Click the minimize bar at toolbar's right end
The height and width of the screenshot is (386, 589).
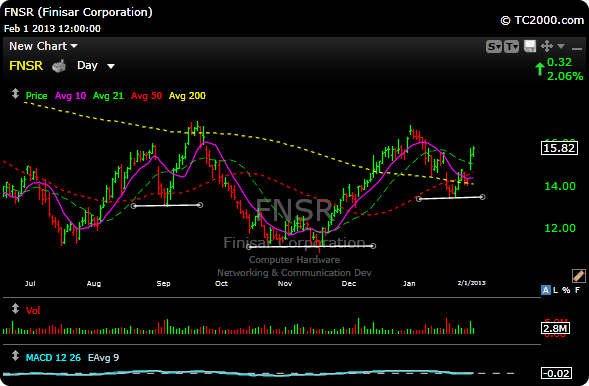coord(576,48)
